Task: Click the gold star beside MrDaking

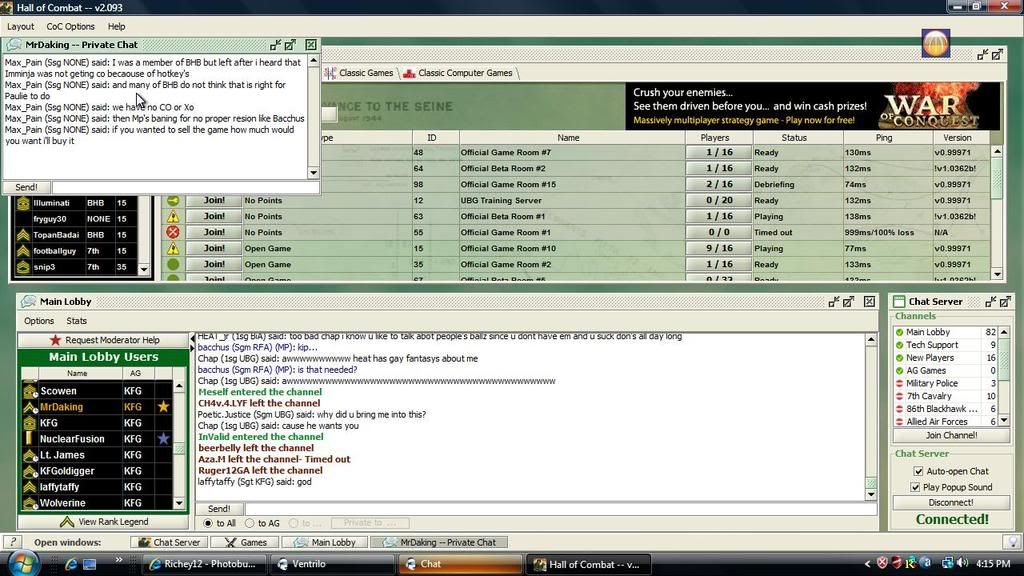Action: (x=163, y=407)
